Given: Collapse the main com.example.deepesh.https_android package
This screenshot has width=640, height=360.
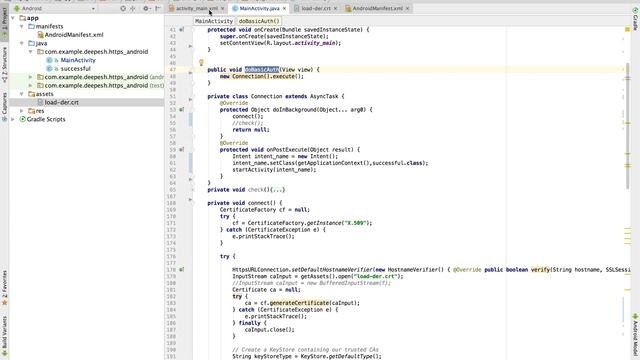Looking at the screenshot, I should coord(31,52).
